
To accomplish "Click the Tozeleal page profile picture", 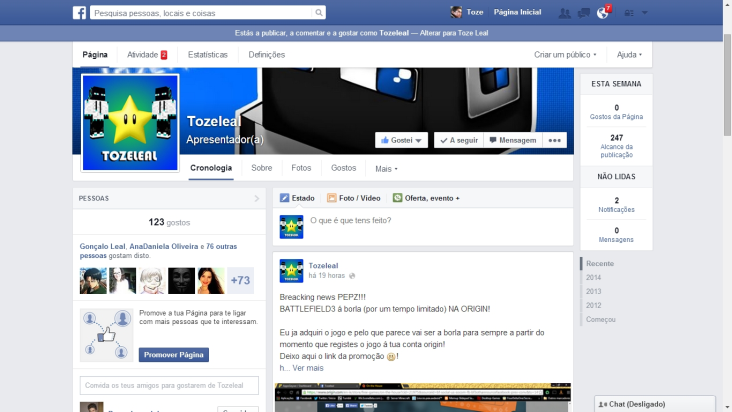I will [x=130, y=123].
